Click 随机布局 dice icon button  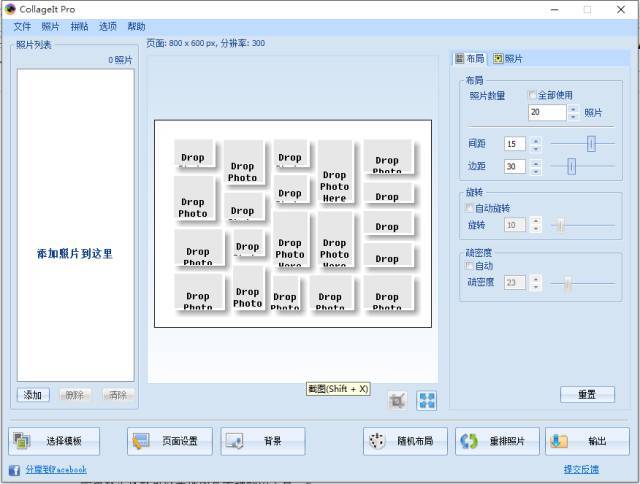coord(405,441)
